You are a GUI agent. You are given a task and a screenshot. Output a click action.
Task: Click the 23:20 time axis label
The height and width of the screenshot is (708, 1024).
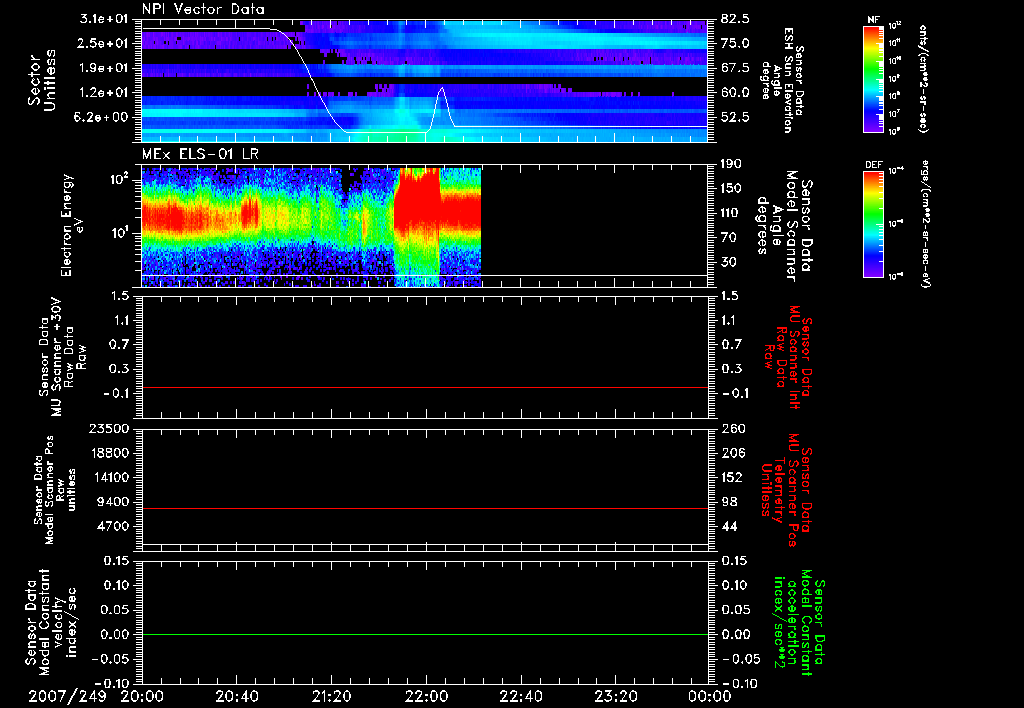coord(615,696)
